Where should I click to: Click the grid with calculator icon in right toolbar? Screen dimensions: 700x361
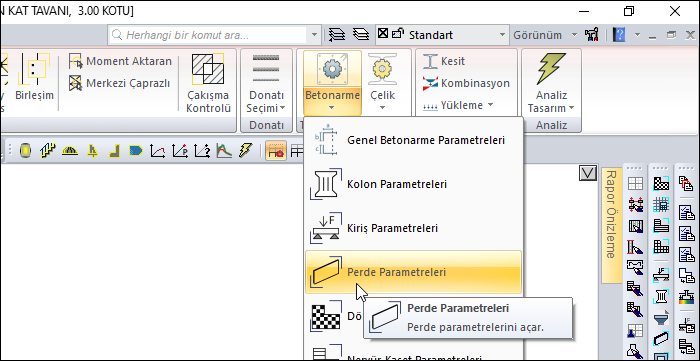[661, 204]
